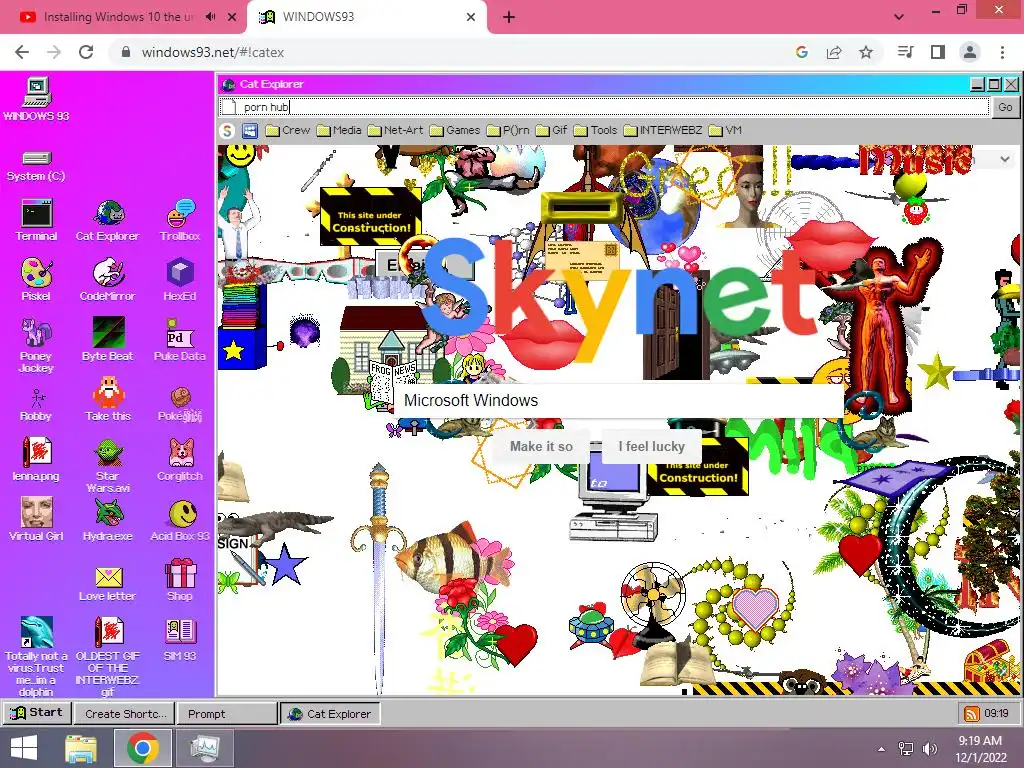Open the System (C:) drive icon
Viewport: 1024px width, 768px height.
[36, 166]
